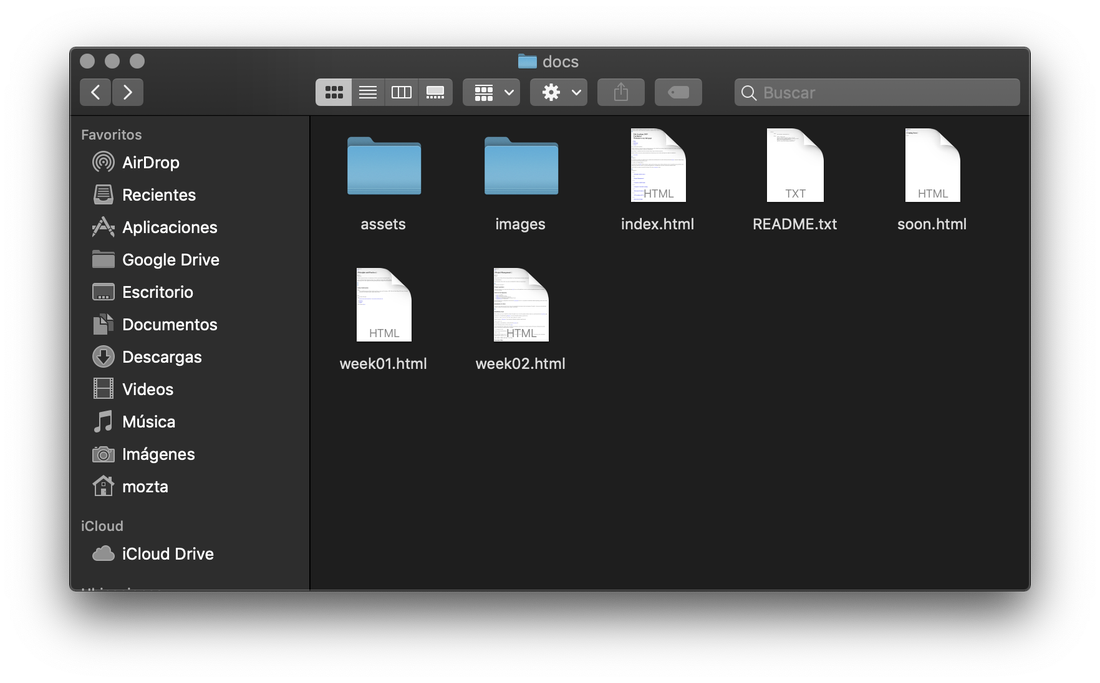This screenshot has width=1100, height=683.
Task: Click the Documentos document icon
Action: [x=103, y=324]
